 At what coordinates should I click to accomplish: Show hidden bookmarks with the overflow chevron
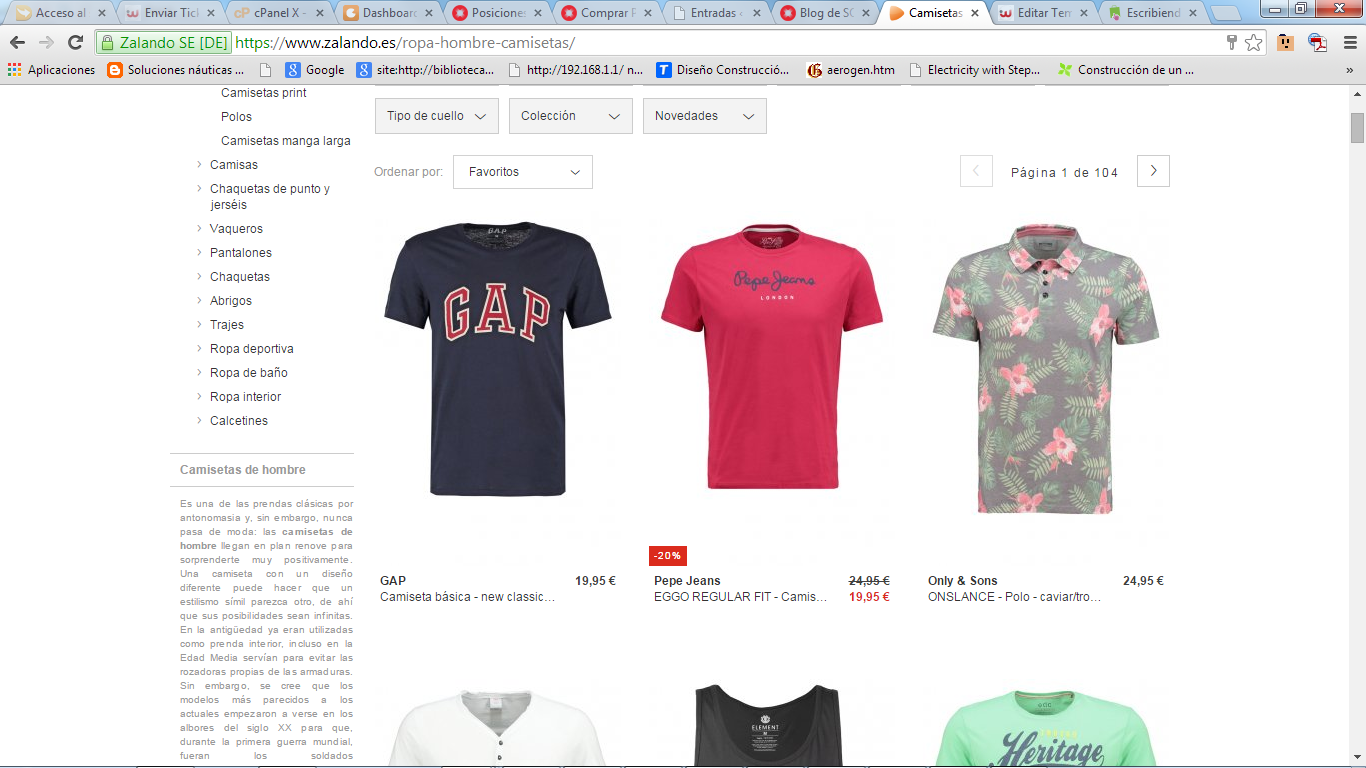(1349, 70)
